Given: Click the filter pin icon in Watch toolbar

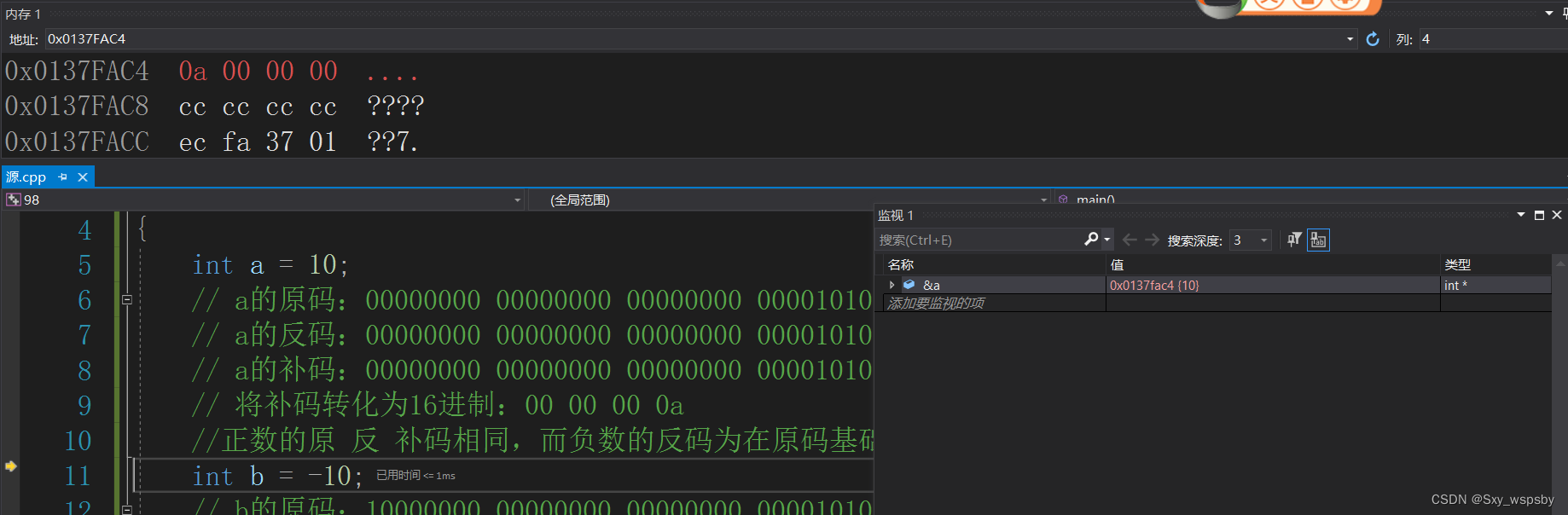Looking at the screenshot, I should click(1294, 240).
